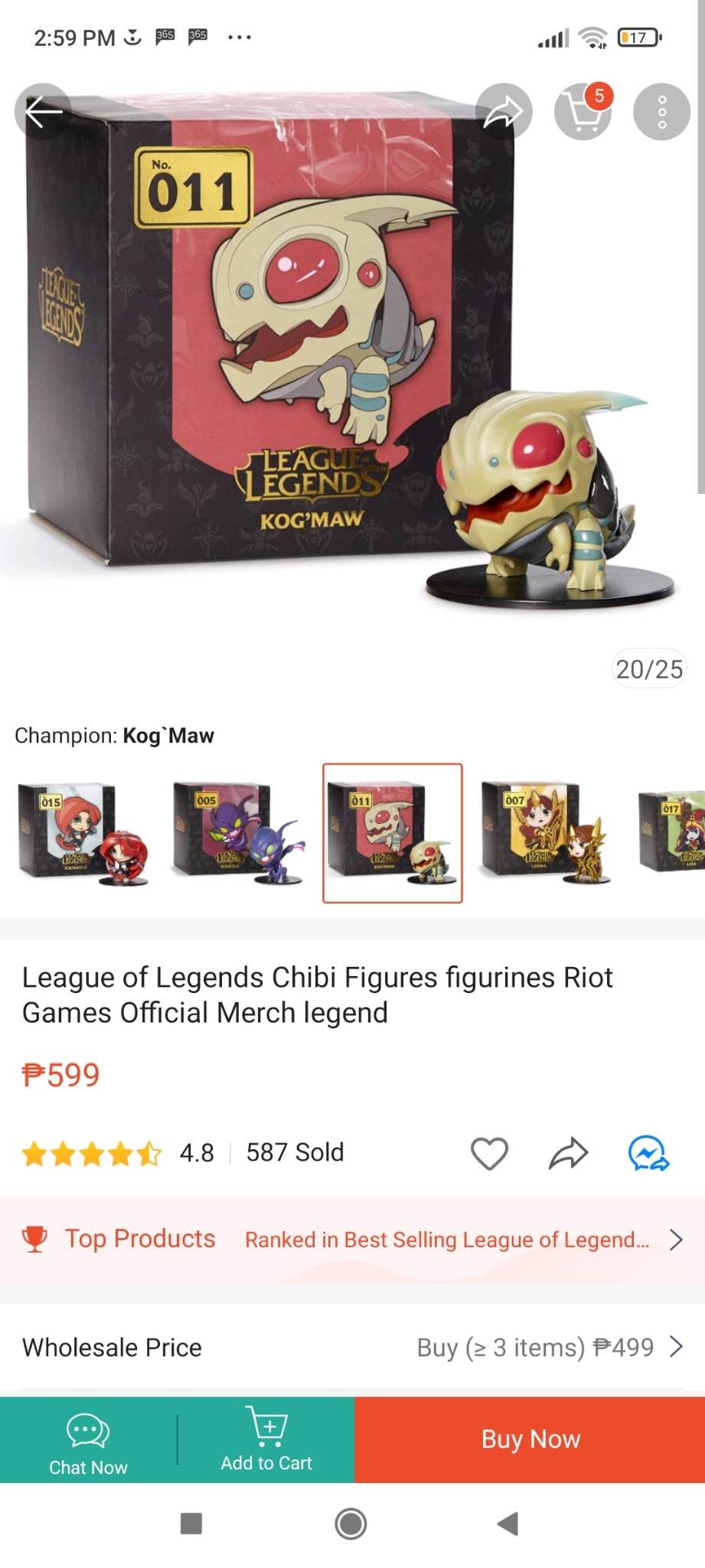Tap Chat Now with seller
This screenshot has width=705, height=1568.
pyautogui.click(x=88, y=1440)
